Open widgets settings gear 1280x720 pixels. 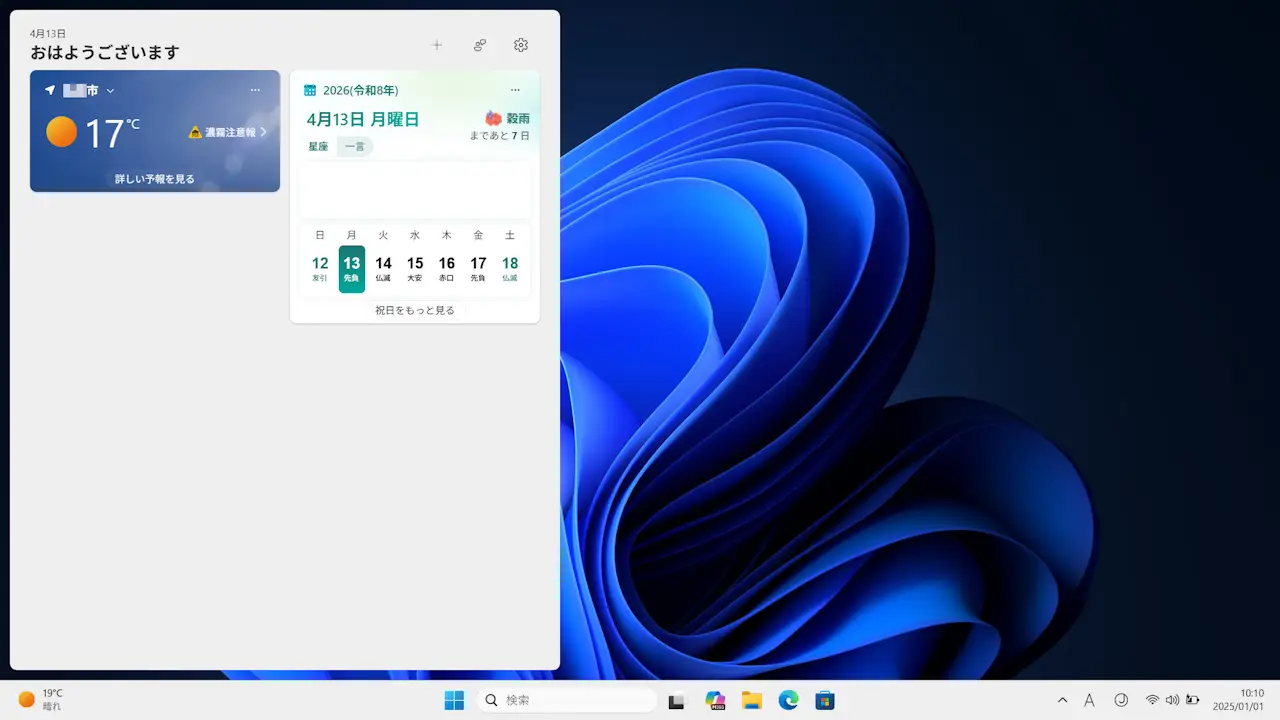521,45
